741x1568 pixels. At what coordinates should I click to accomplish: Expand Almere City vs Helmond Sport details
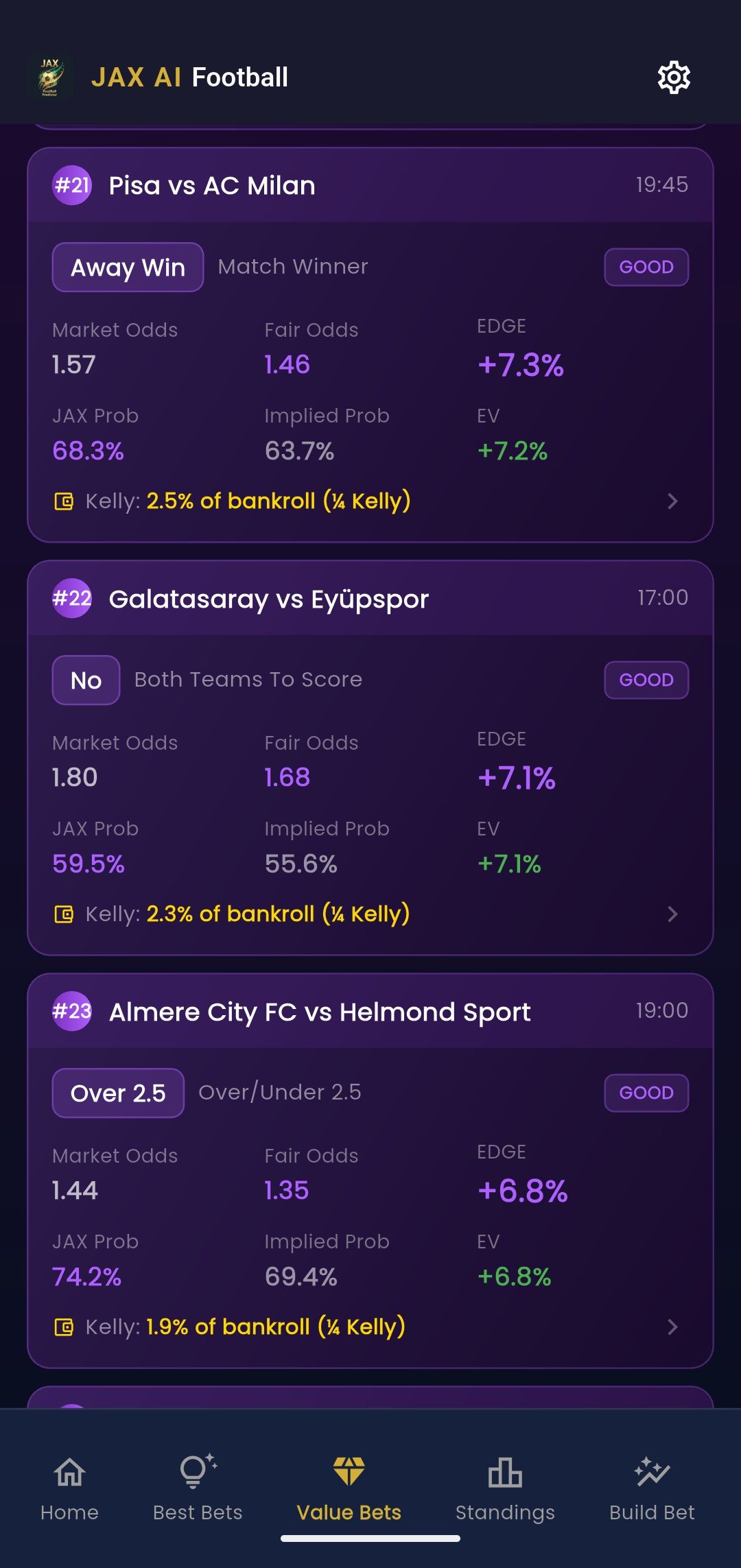point(673,1327)
